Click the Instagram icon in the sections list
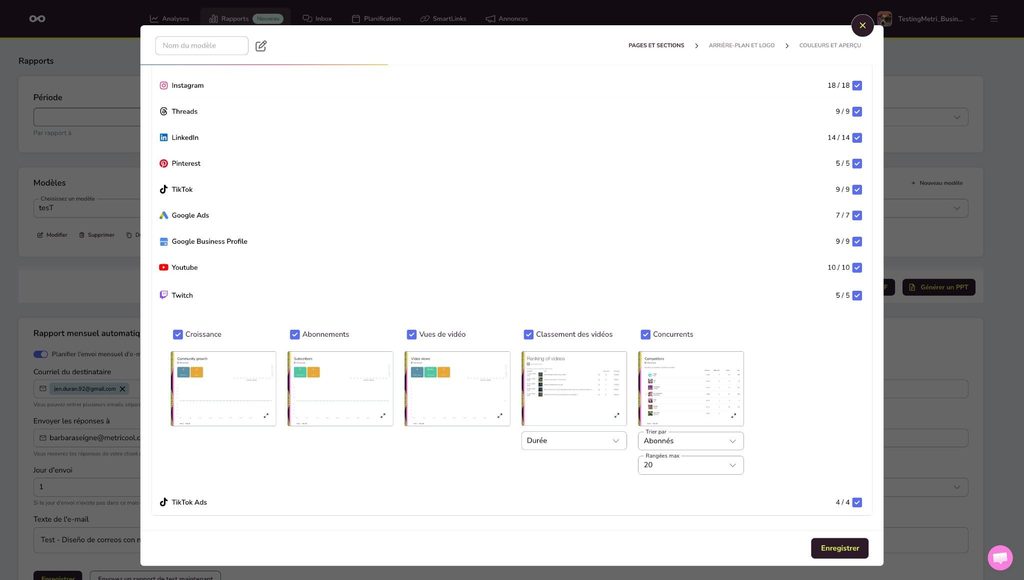Image resolution: width=1024 pixels, height=580 pixels. 163,86
